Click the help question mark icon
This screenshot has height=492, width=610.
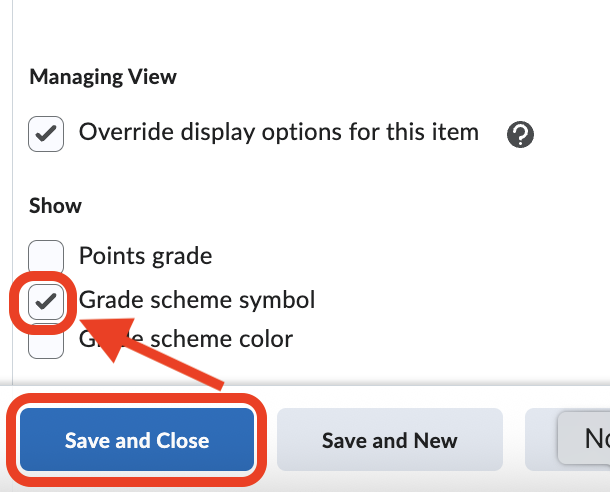(x=520, y=134)
